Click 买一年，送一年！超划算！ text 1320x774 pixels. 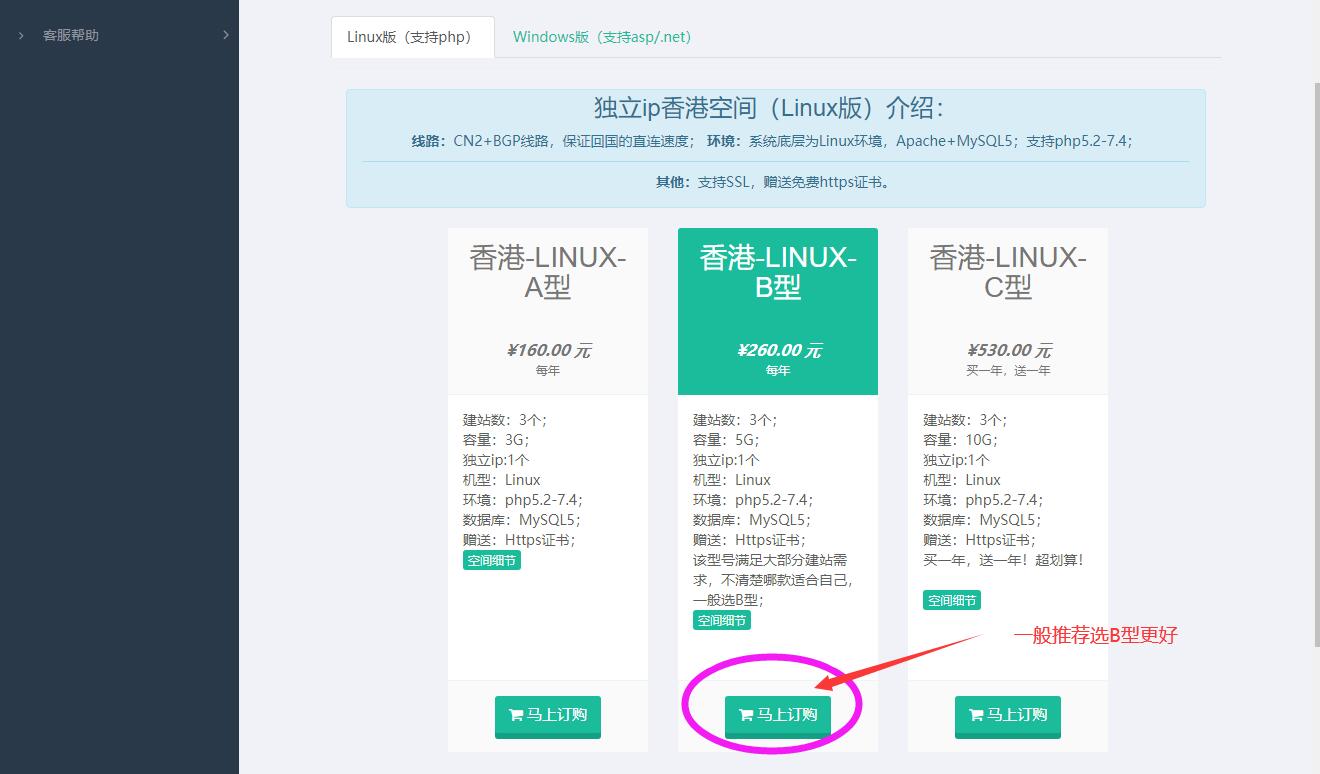[x=1003, y=560]
